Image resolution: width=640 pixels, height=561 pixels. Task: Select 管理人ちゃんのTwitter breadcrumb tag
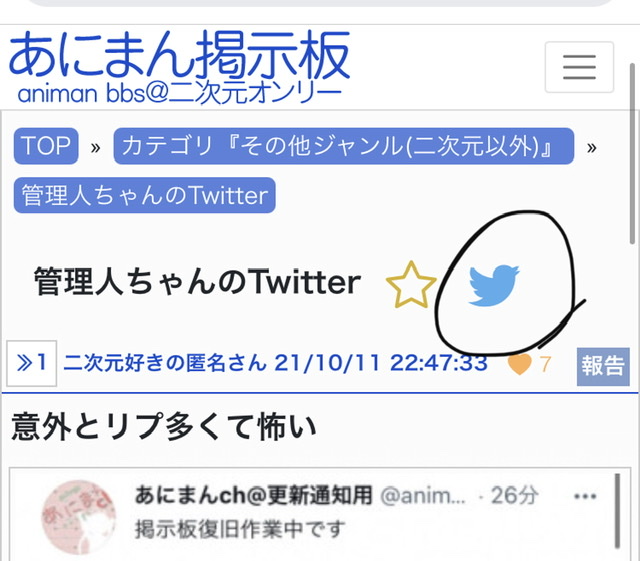[144, 195]
